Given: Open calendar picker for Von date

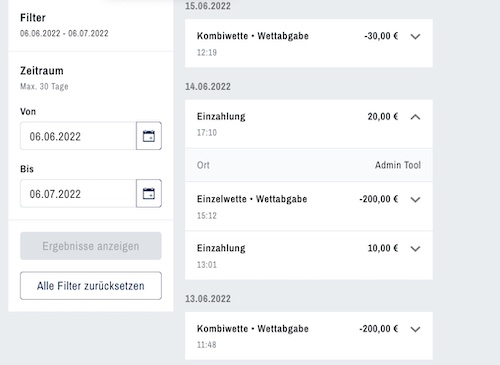Looking at the screenshot, I should pos(149,136).
